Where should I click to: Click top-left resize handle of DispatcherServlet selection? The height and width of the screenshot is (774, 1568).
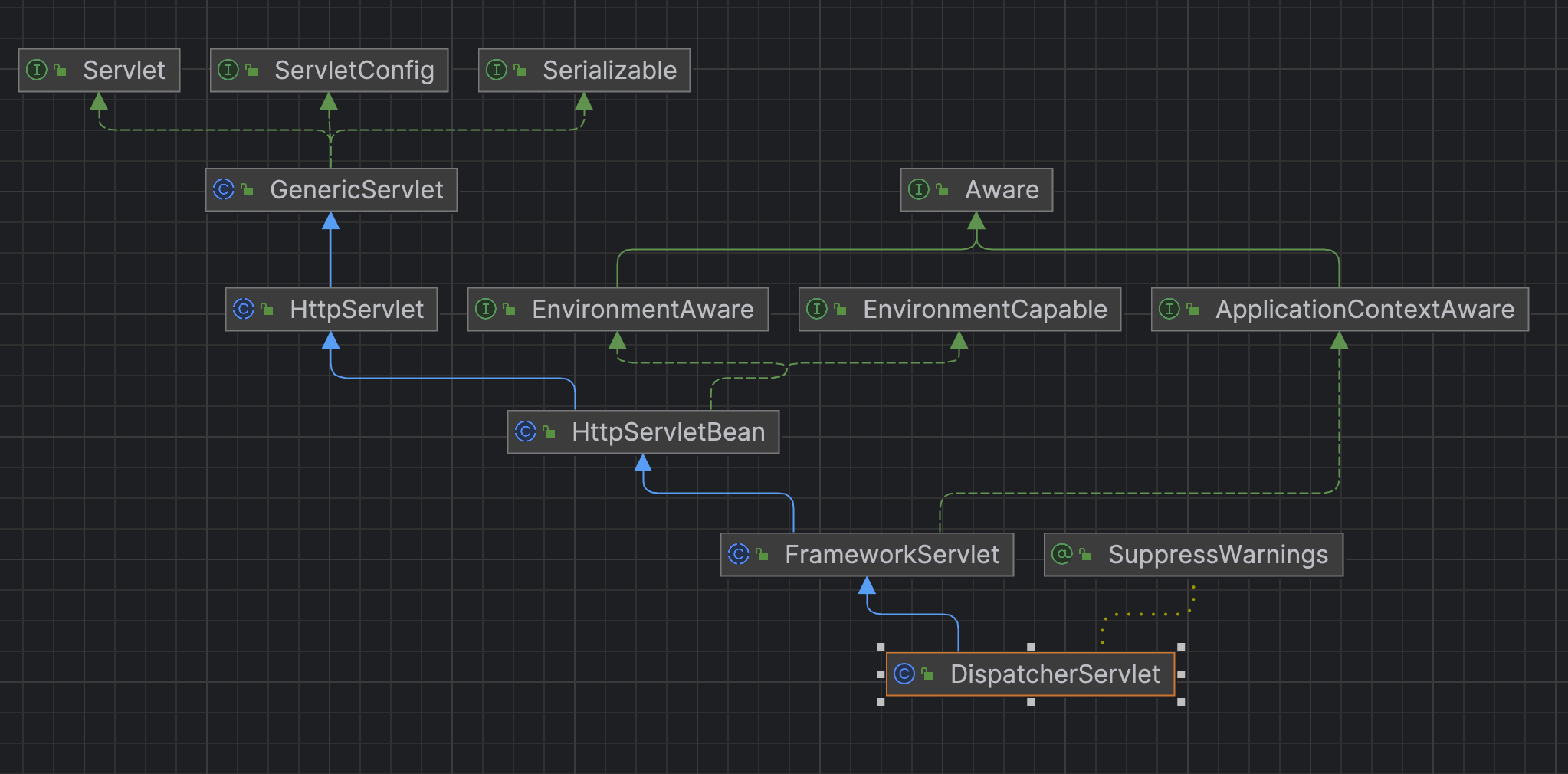[881, 647]
